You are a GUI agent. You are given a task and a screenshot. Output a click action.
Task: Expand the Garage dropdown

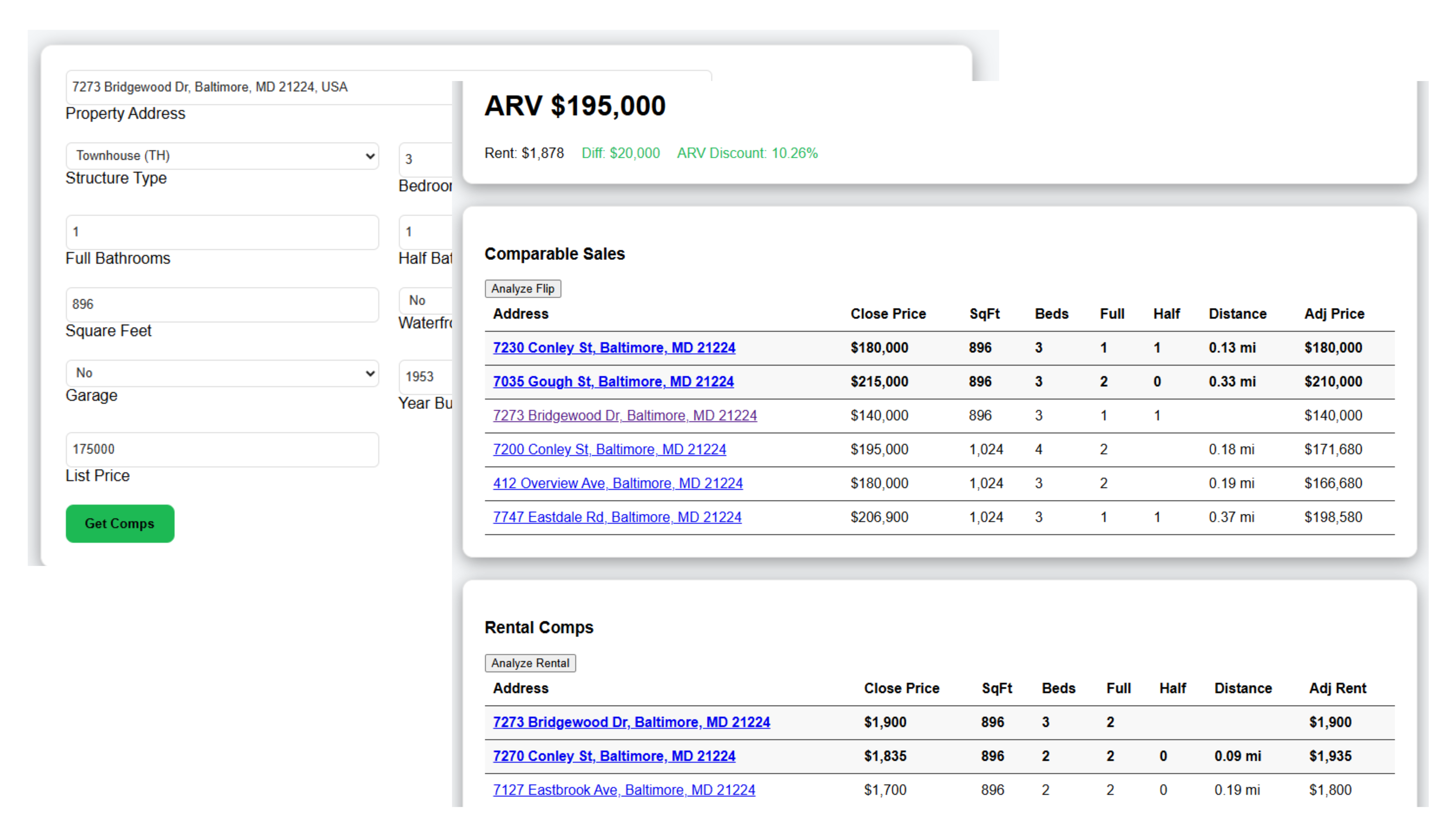coord(222,373)
